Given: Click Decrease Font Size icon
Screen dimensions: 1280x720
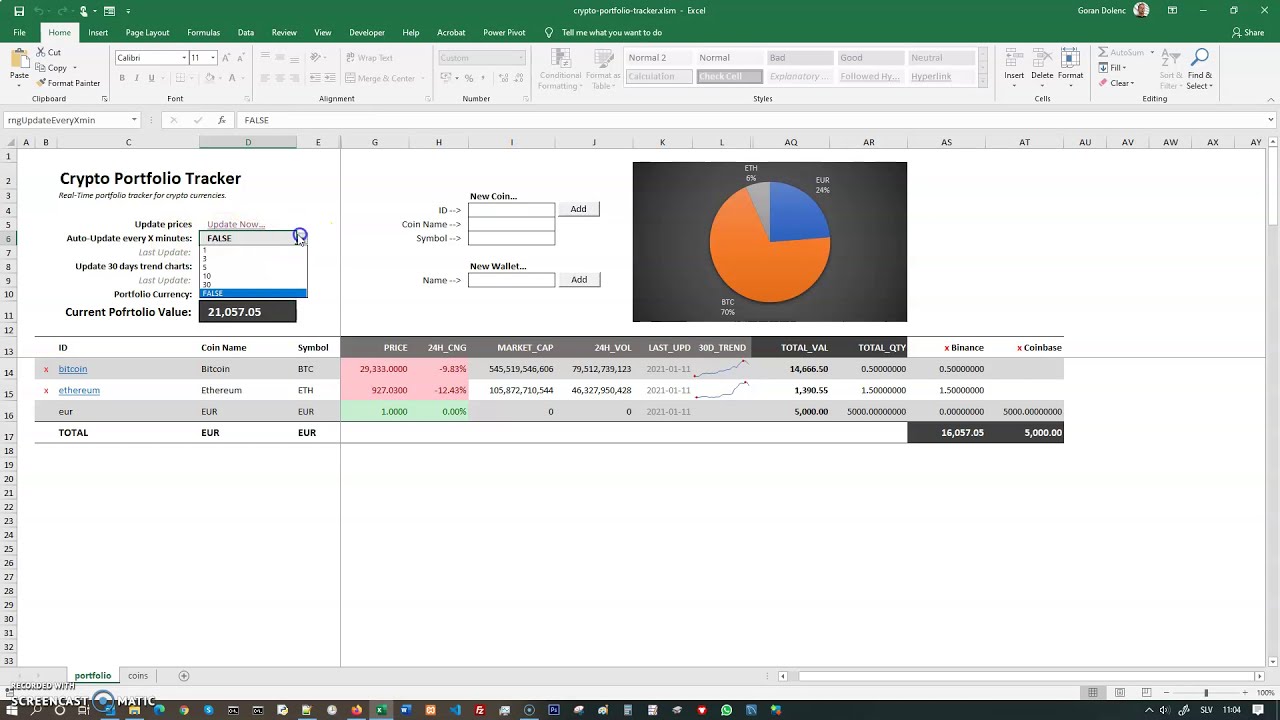Looking at the screenshot, I should coord(243,58).
